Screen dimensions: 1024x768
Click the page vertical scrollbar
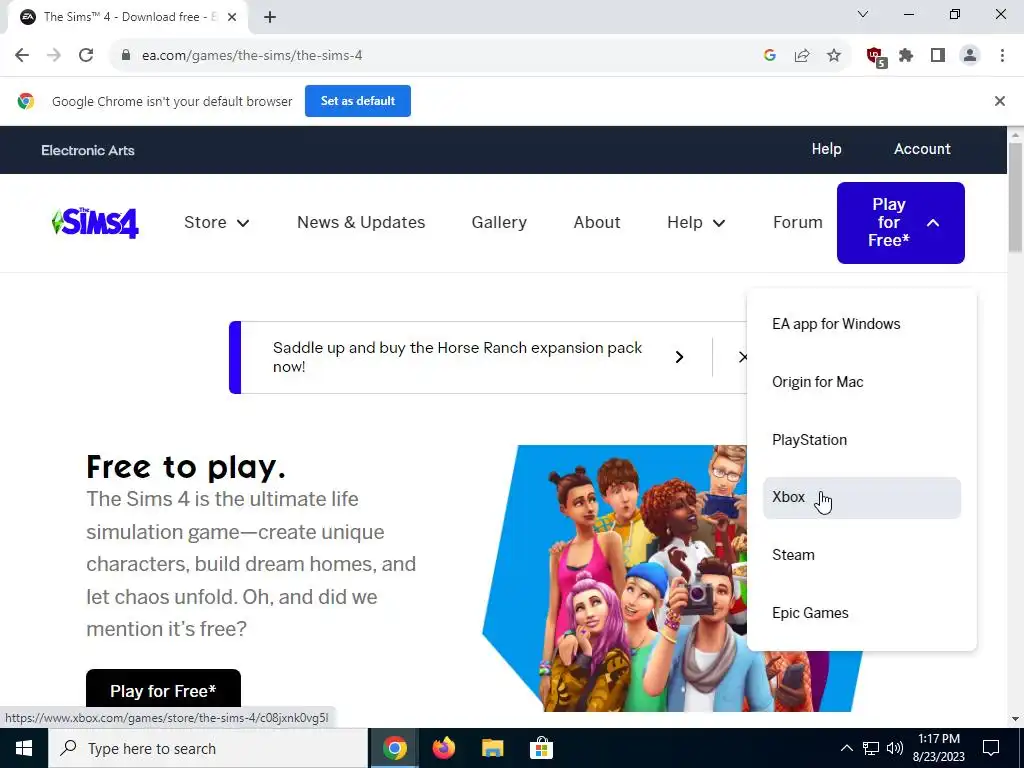click(x=1015, y=196)
